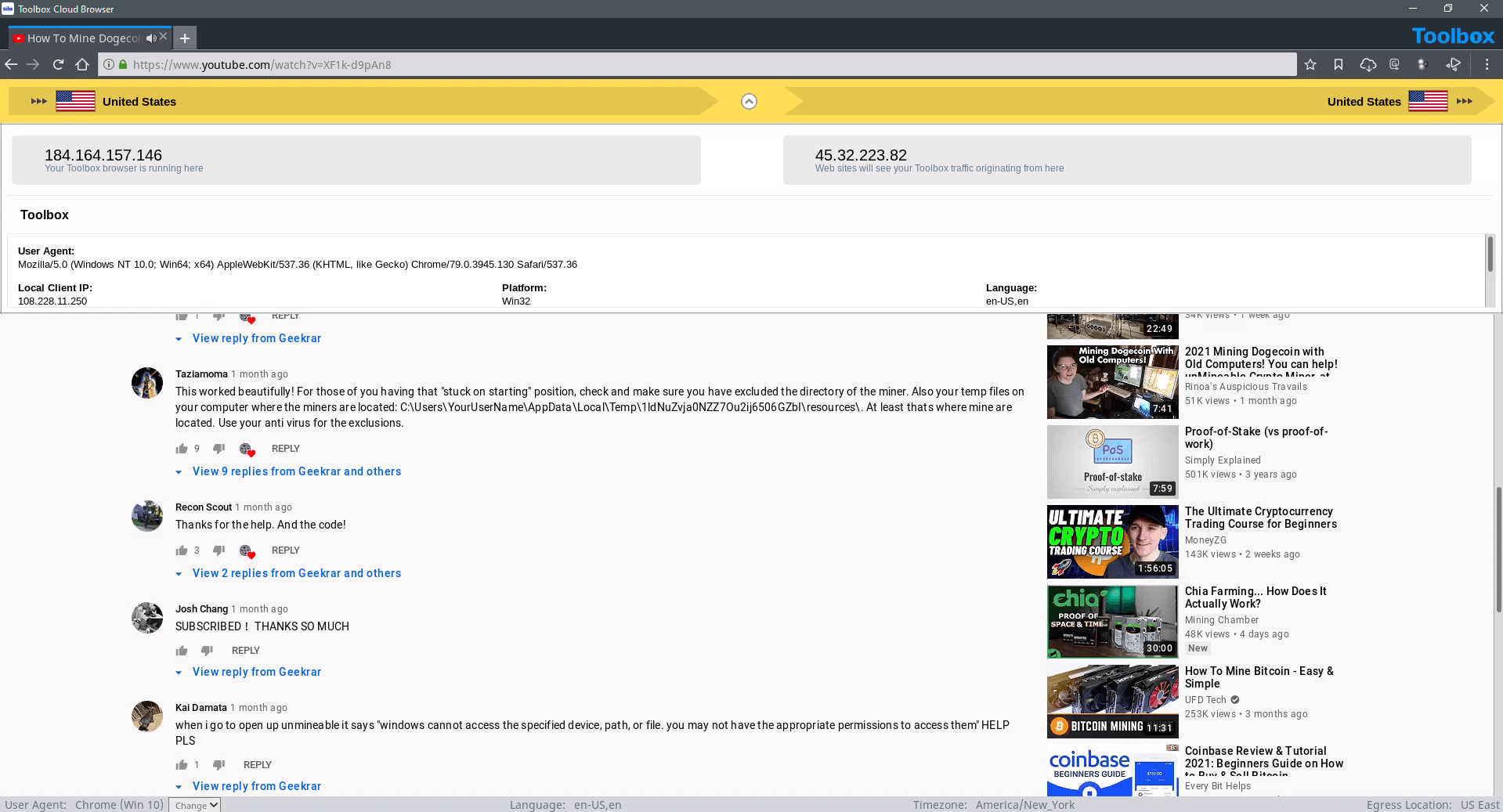1503x812 pixels.
Task: Select the How To Mine Dogecoin tab
Action: tap(82, 38)
